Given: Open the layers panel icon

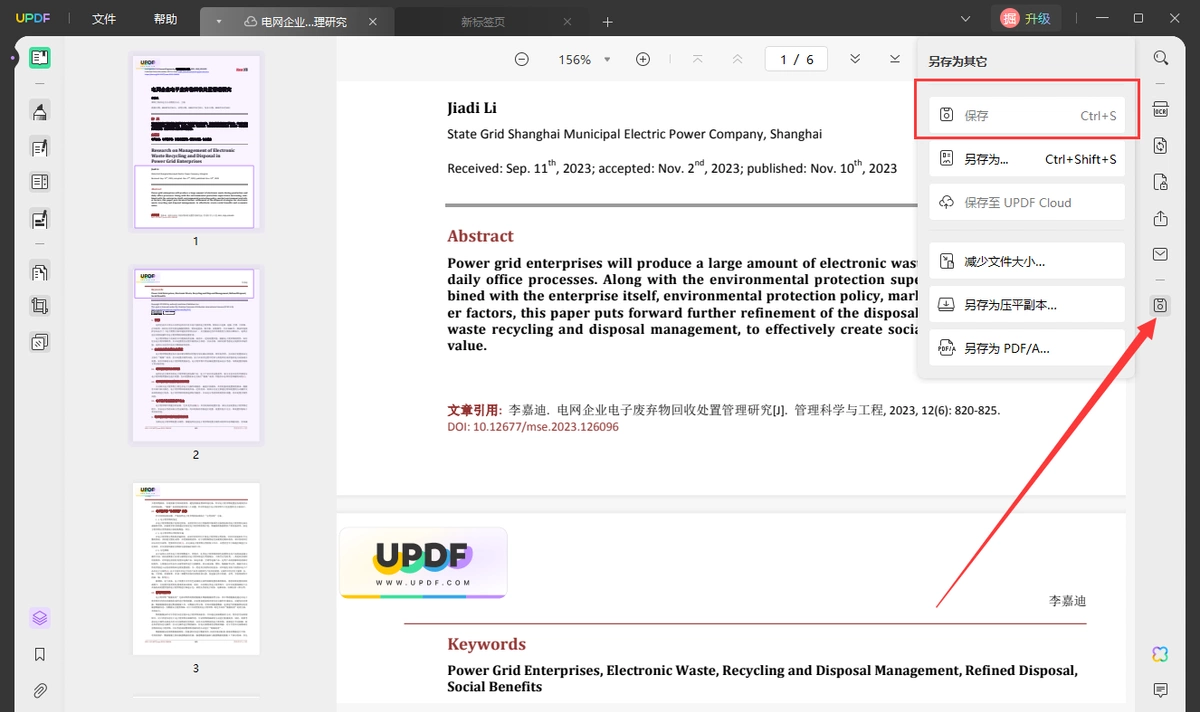Looking at the screenshot, I should (x=39, y=618).
